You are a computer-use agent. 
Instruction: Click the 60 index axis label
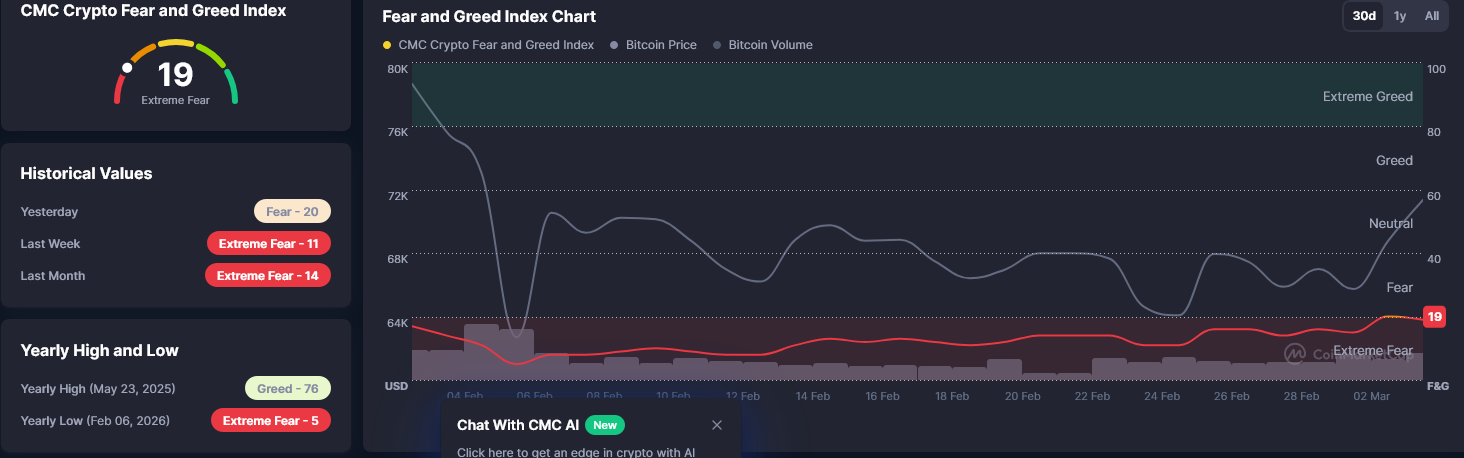tap(1434, 196)
